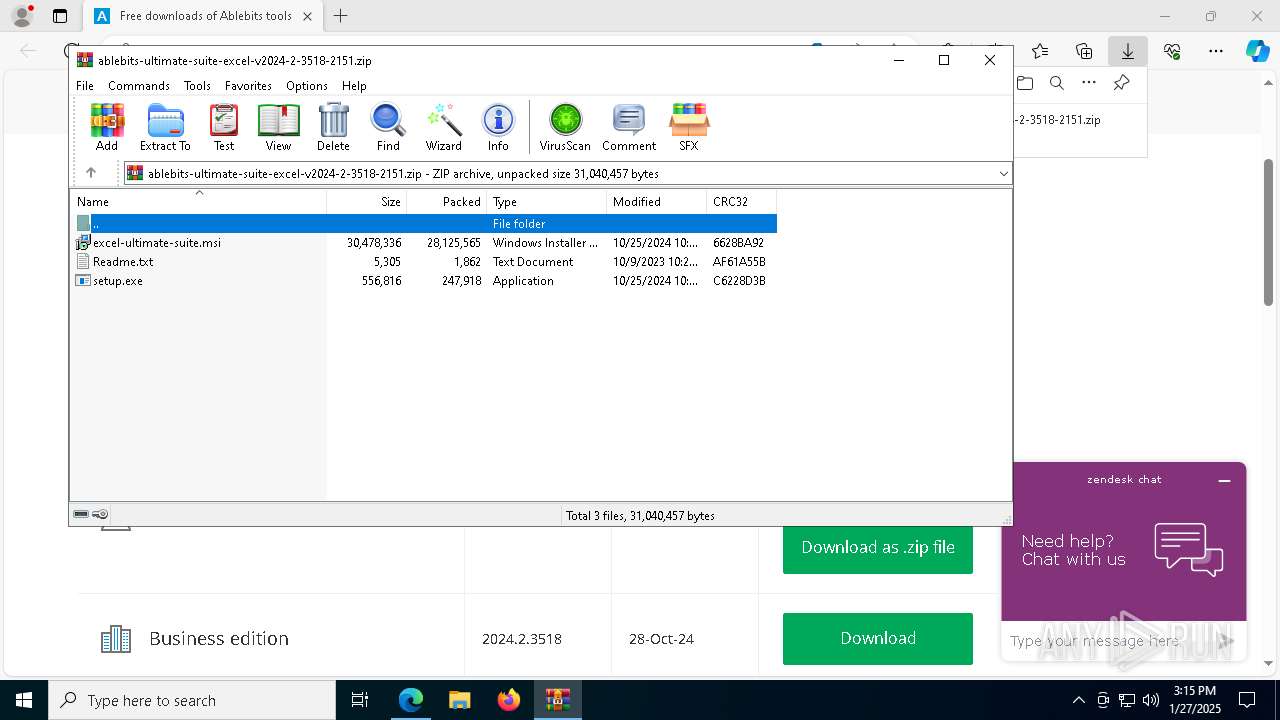Minimize the zendesk chat widget

1224,481
